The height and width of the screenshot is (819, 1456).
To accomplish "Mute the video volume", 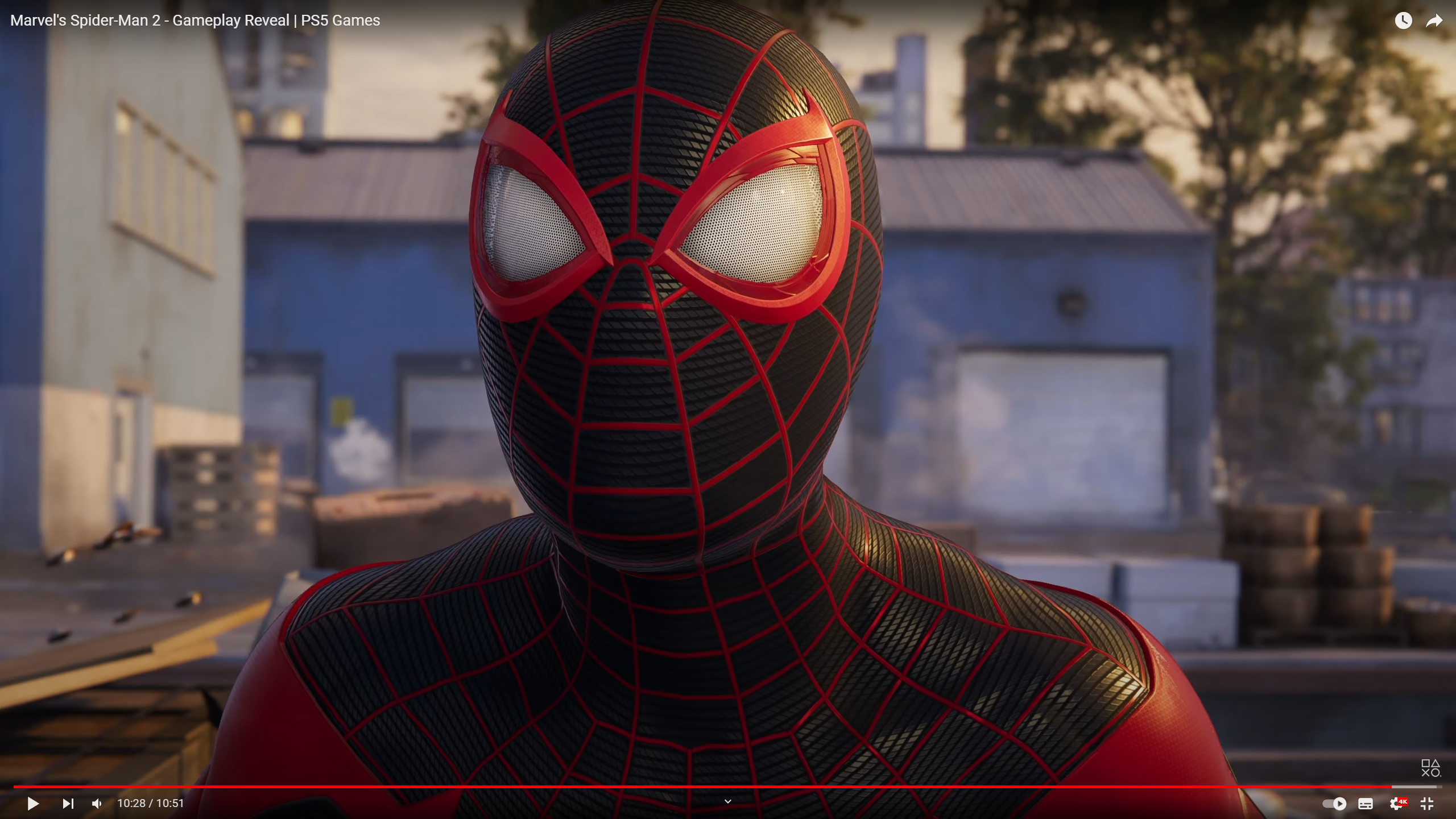I will pos(97,803).
